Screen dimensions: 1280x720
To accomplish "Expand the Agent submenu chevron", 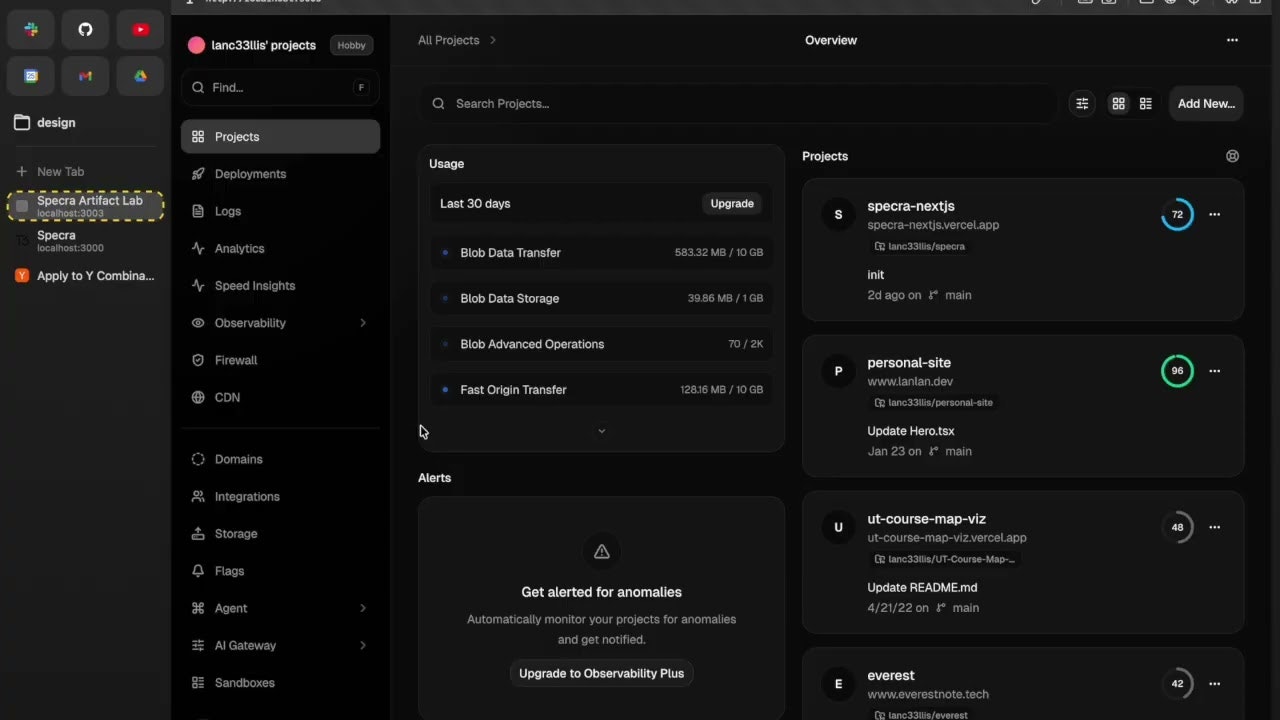I will tap(363, 608).
